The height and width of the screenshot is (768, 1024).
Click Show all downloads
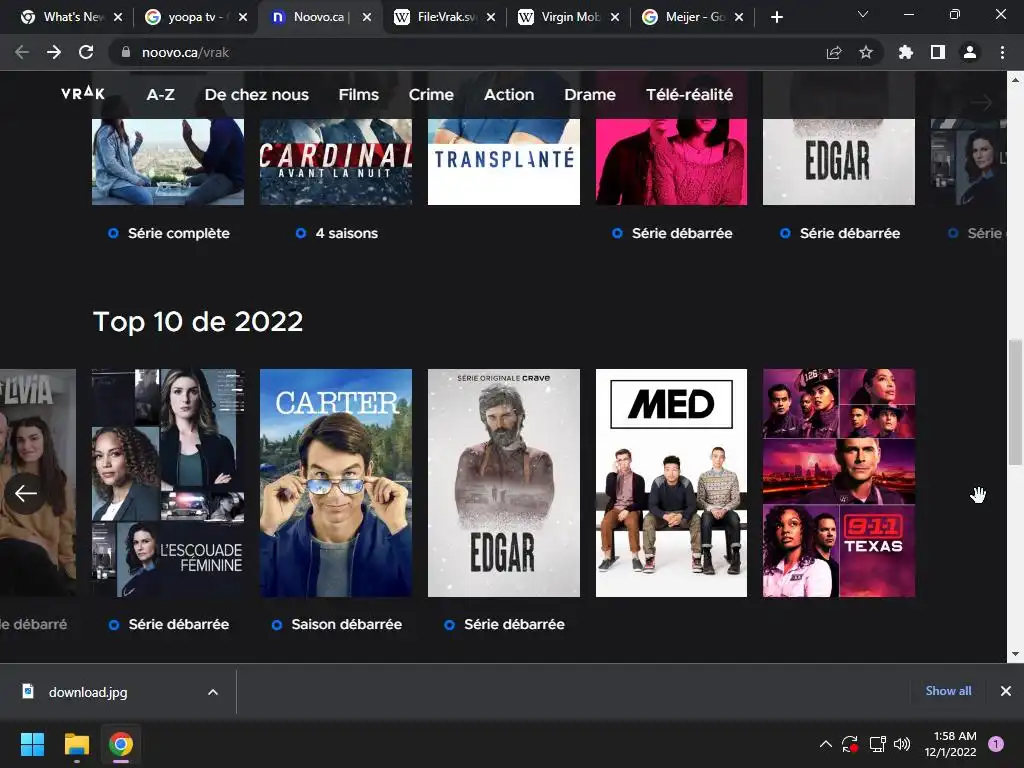coord(948,691)
